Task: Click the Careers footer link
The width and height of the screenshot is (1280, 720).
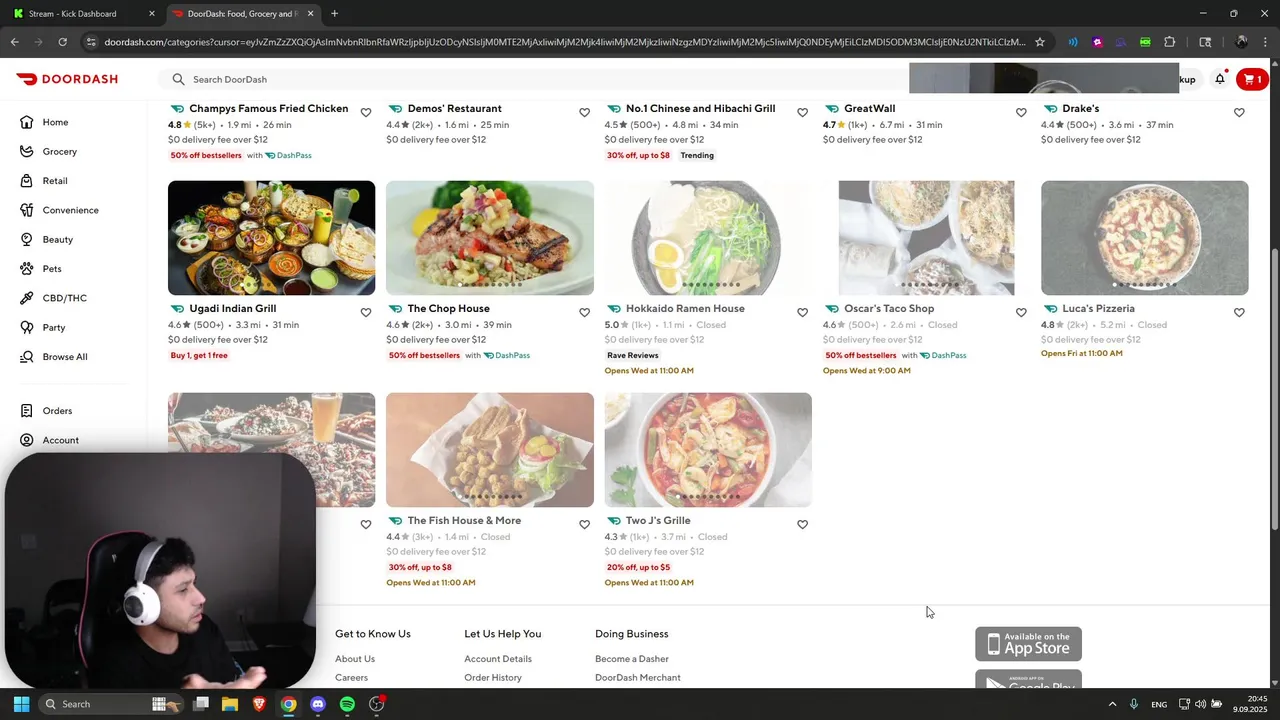Action: (351, 678)
